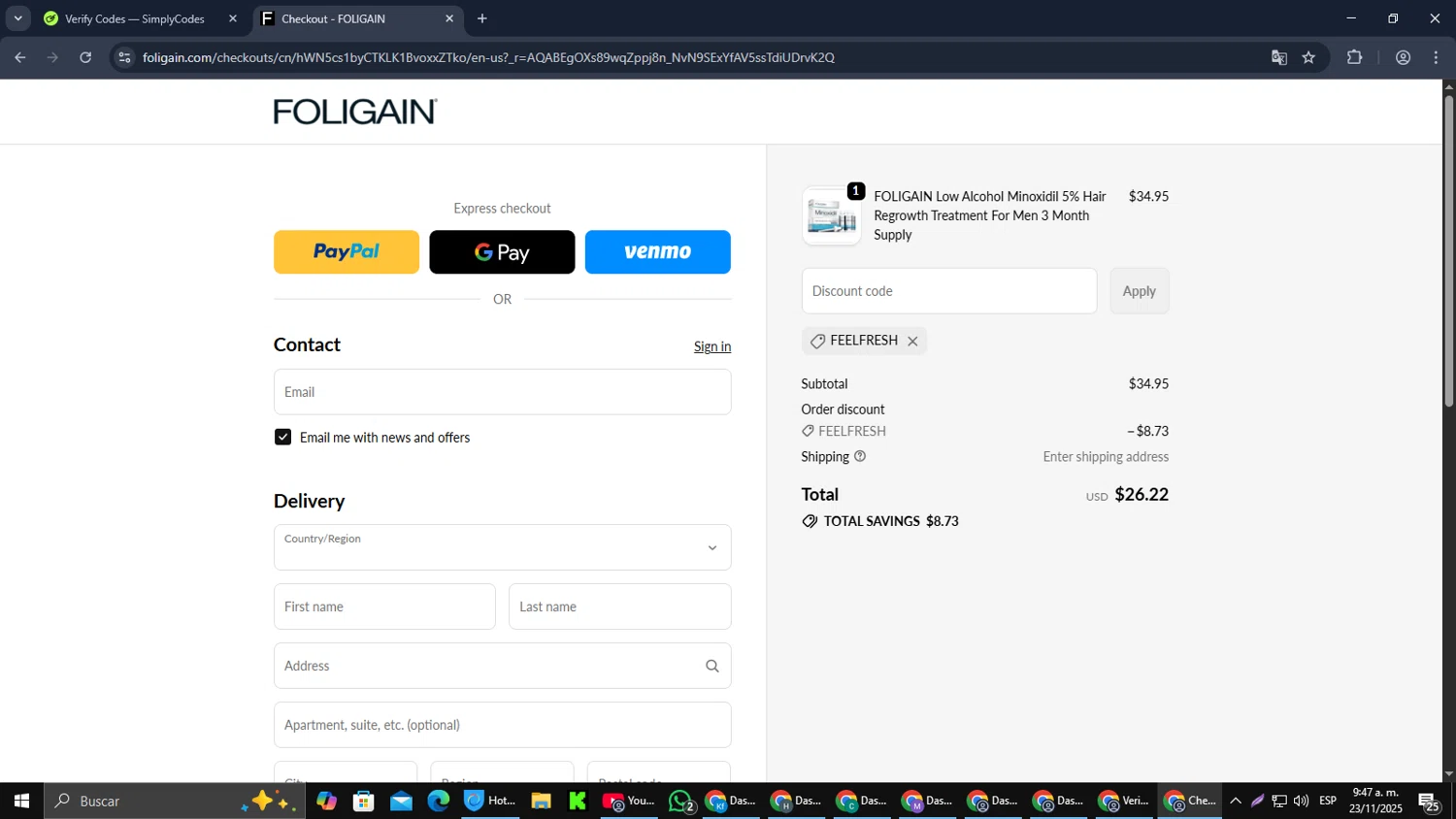Open the green K app in taskbar

click(578, 801)
